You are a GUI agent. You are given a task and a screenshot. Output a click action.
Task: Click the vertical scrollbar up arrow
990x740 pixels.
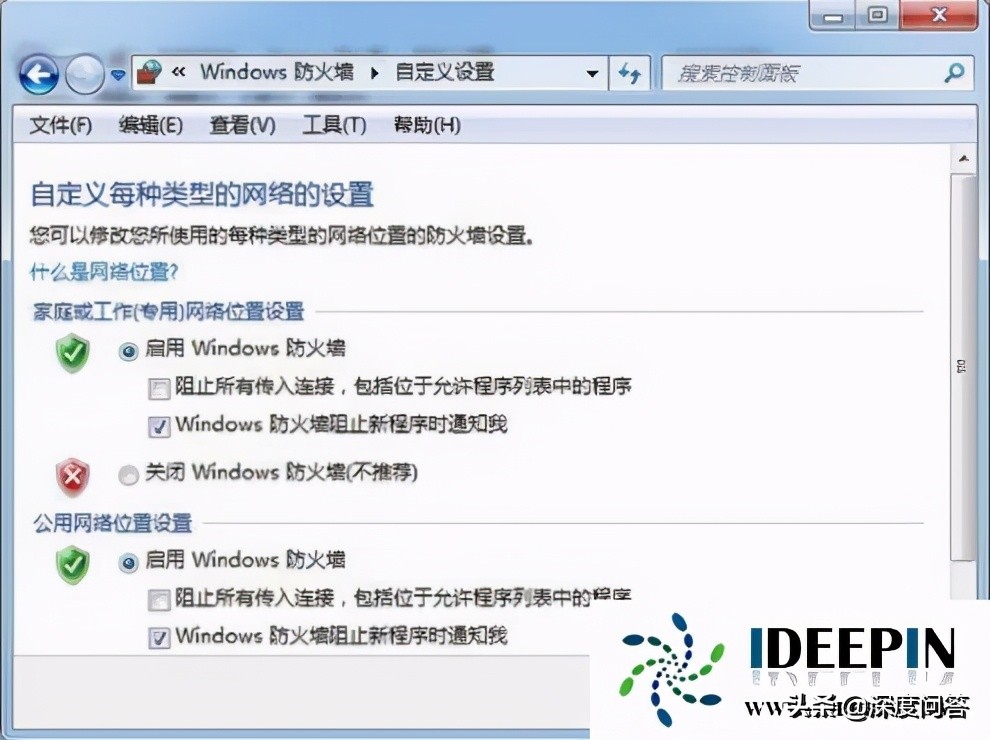965,156
